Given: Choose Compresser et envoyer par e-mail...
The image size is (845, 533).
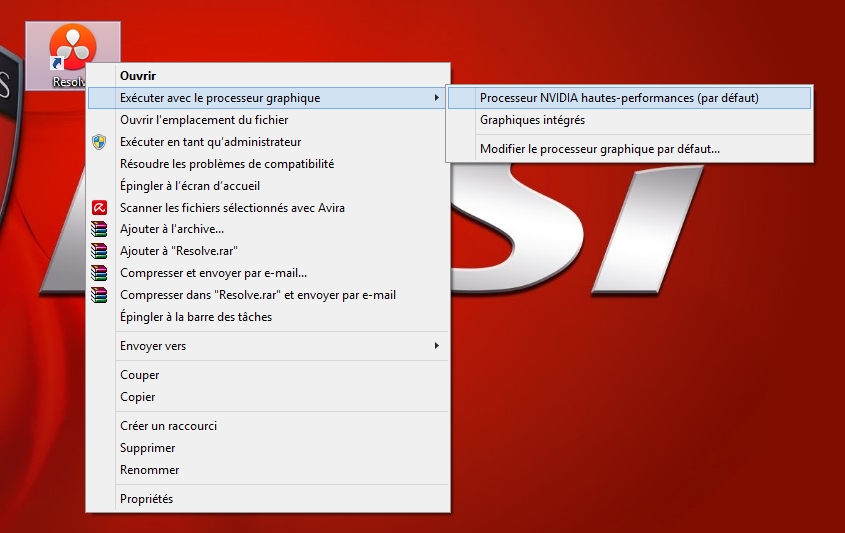Looking at the screenshot, I should point(268,273).
